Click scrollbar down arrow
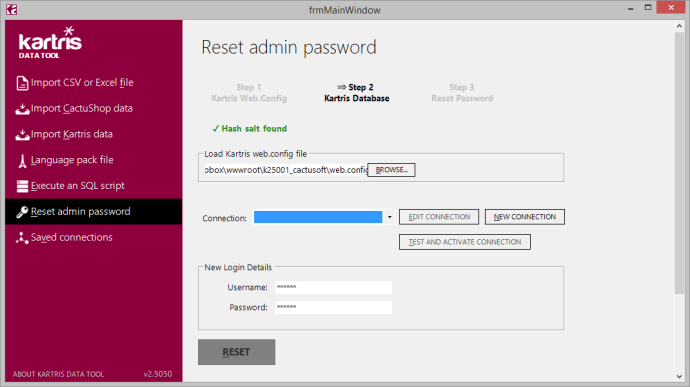 (679, 376)
